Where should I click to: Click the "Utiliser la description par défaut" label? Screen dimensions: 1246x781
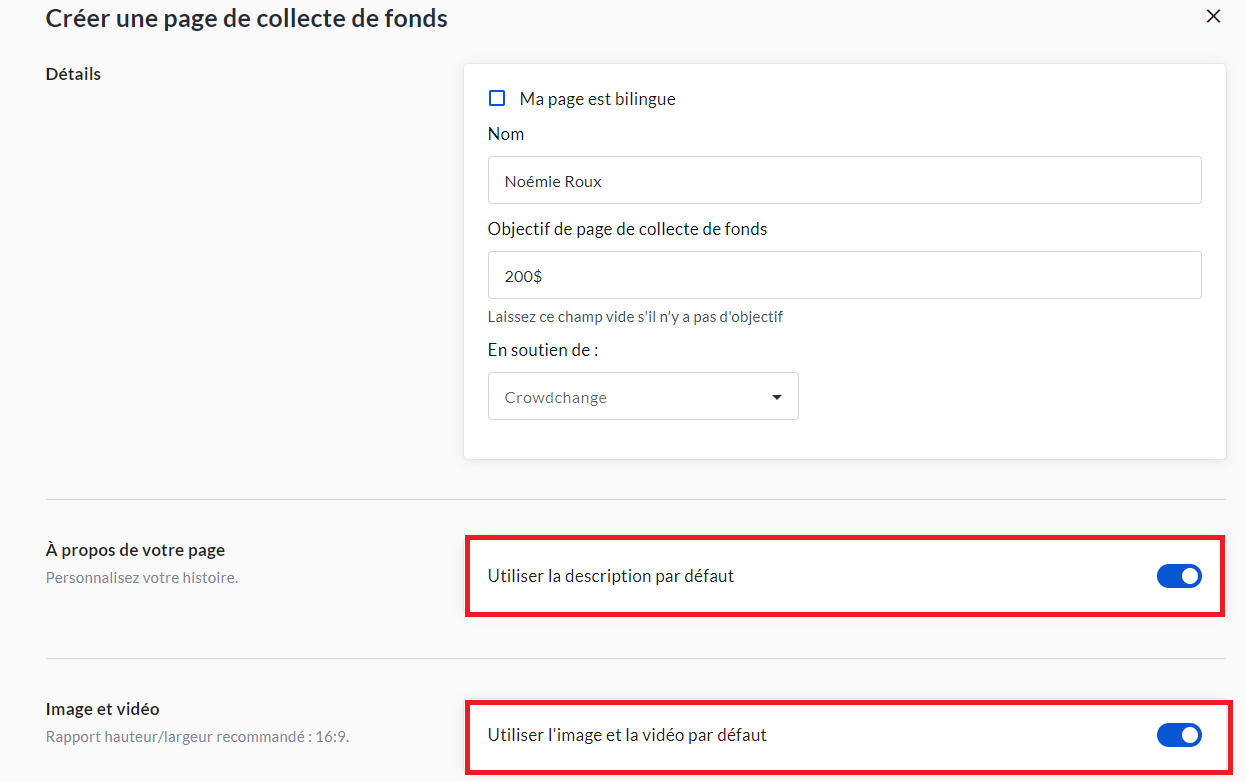point(610,576)
